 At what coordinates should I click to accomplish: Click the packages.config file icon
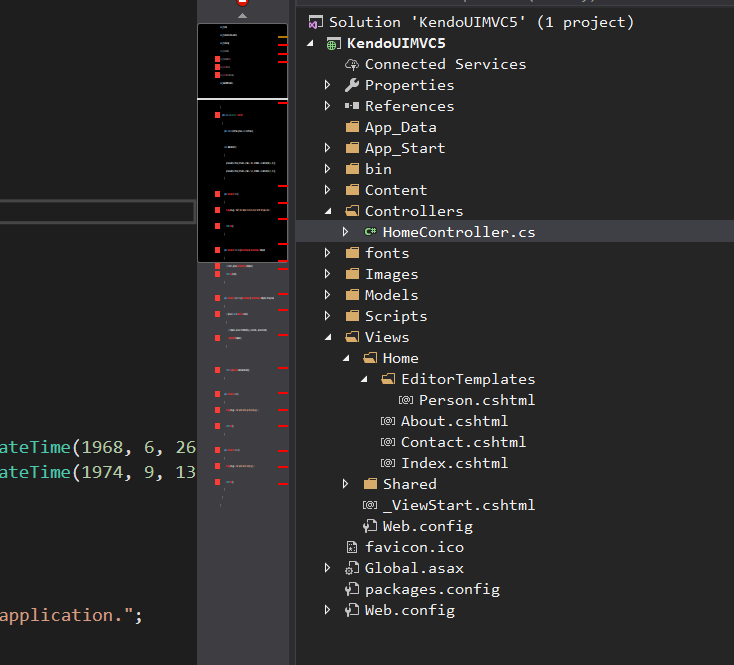pyautogui.click(x=351, y=589)
